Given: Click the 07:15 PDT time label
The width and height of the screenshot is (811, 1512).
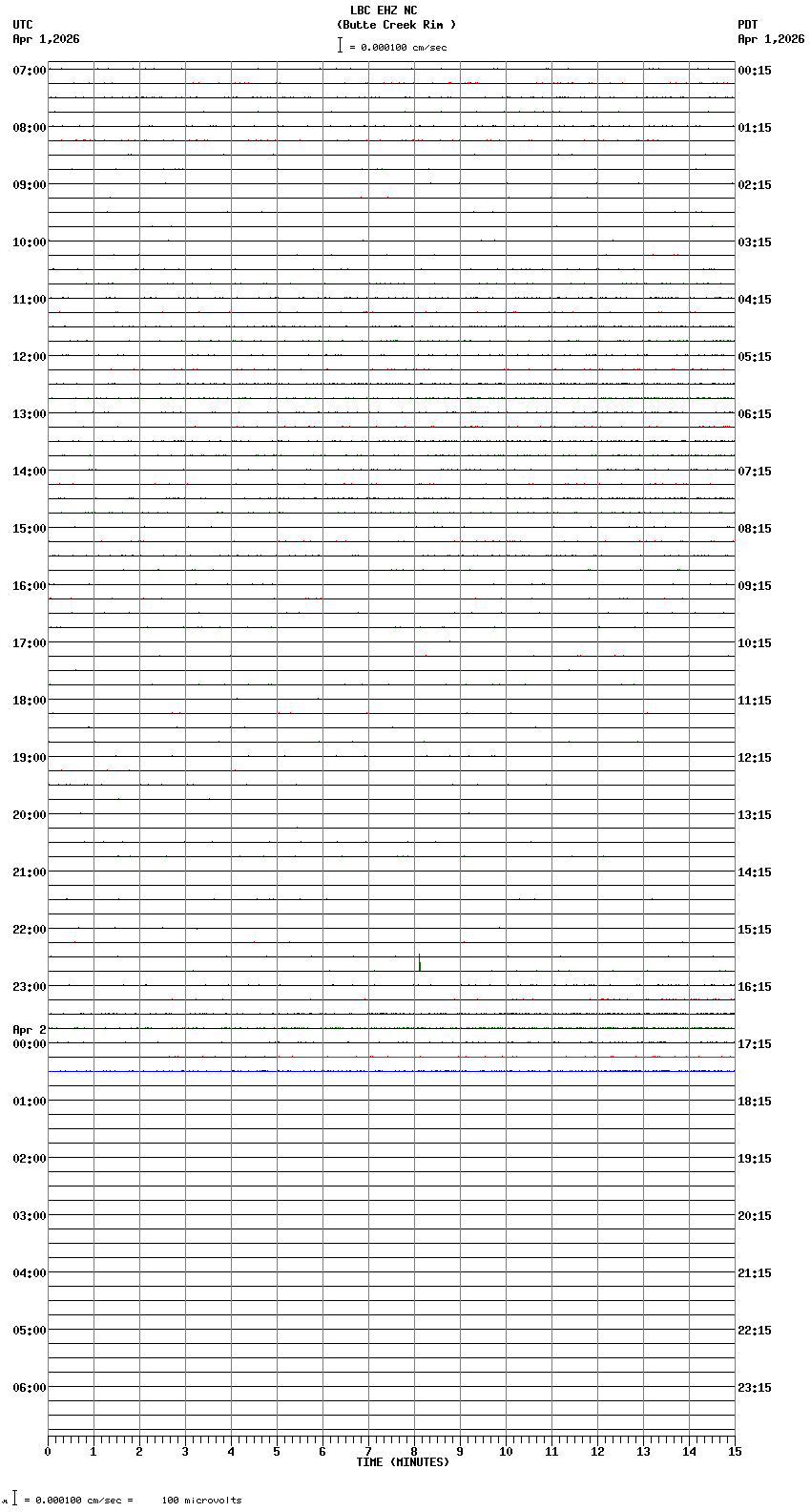Looking at the screenshot, I should [755, 472].
